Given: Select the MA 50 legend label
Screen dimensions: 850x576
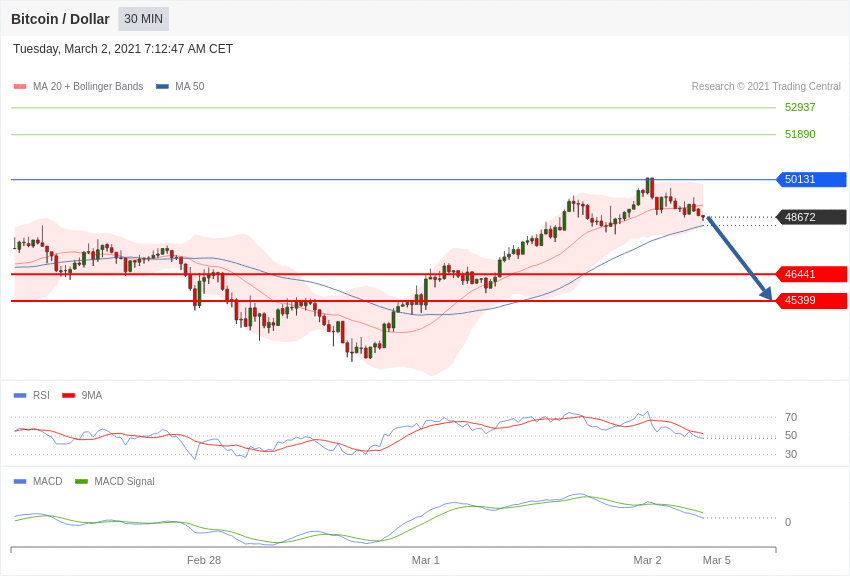Looking at the screenshot, I should (x=190, y=86).
